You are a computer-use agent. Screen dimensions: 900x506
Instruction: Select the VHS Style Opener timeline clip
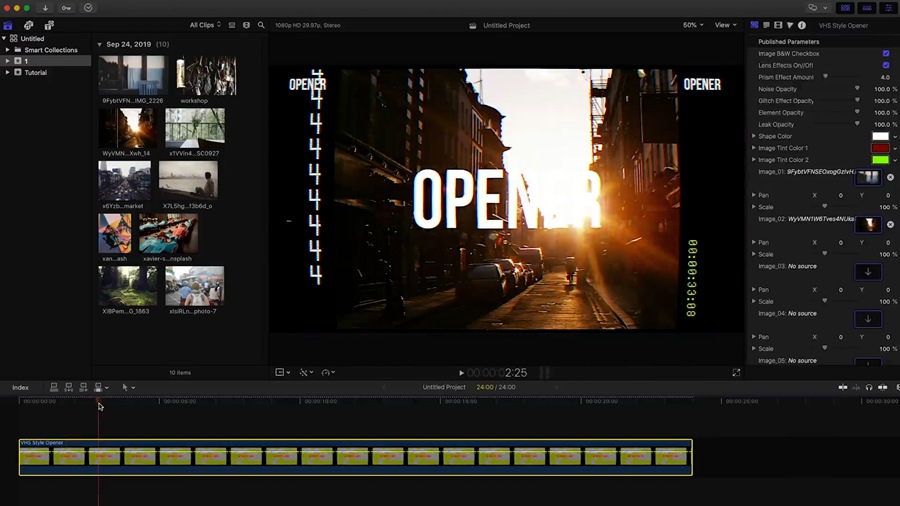click(x=356, y=457)
